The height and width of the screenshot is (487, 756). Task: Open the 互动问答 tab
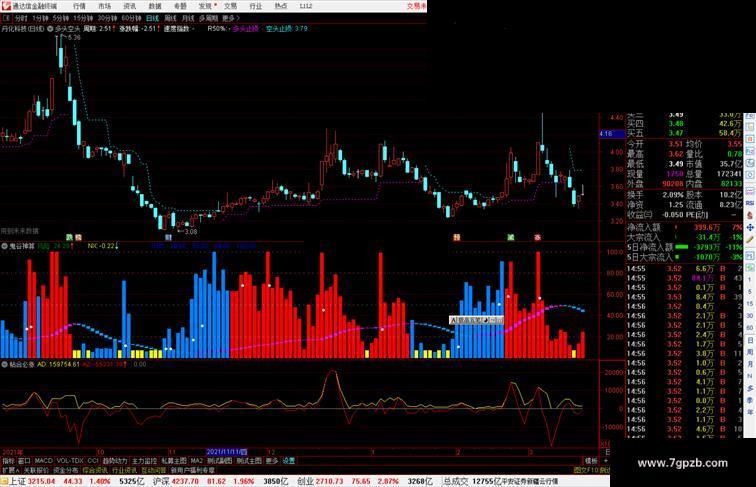(x=153, y=470)
